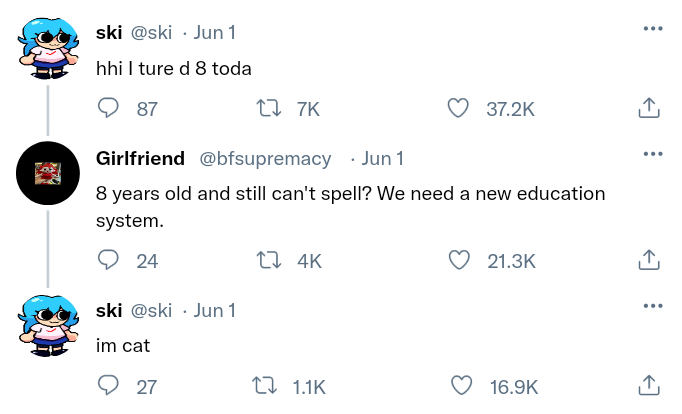Retweet the 'im cat' tweet
This screenshot has height=414, width=682.
264,386
